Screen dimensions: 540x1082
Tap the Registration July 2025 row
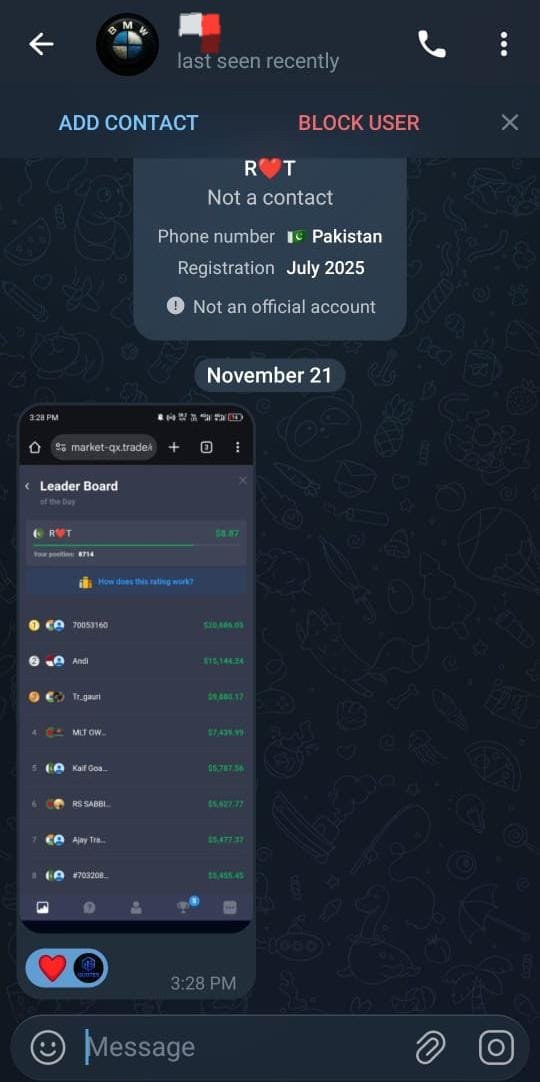click(x=271, y=268)
